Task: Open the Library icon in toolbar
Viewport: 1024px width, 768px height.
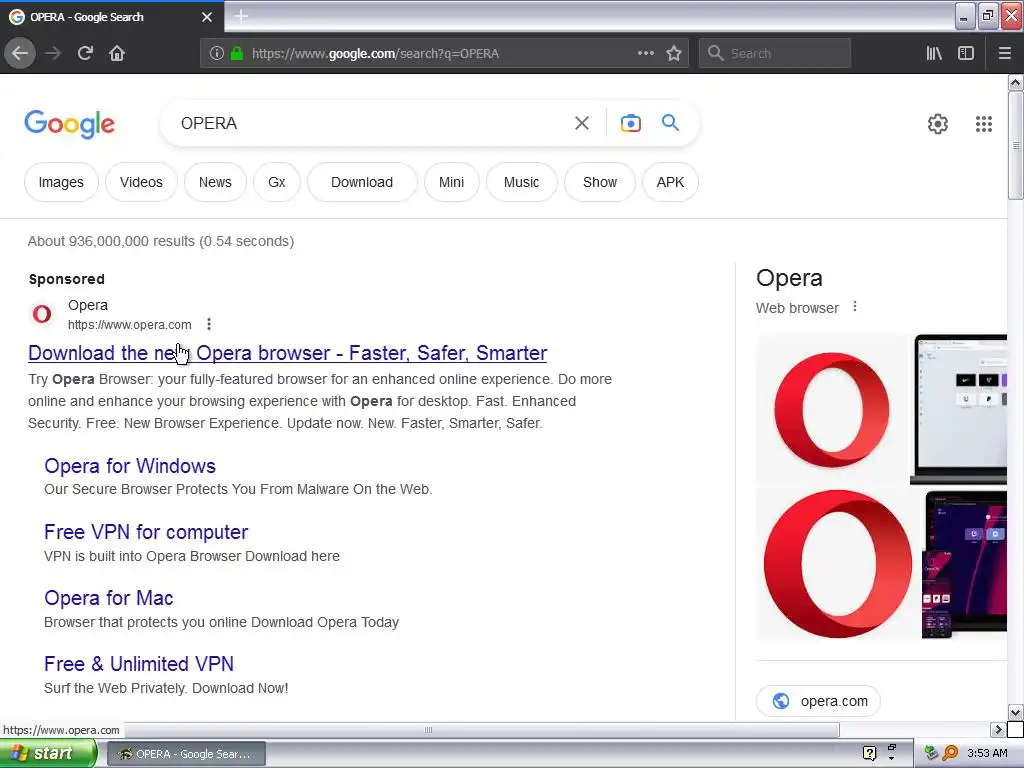Action: point(934,54)
